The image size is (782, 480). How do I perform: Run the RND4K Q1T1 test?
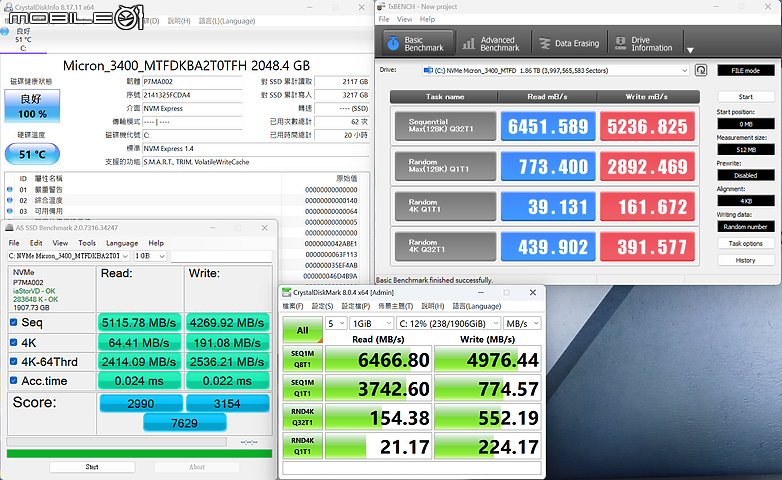pos(303,446)
